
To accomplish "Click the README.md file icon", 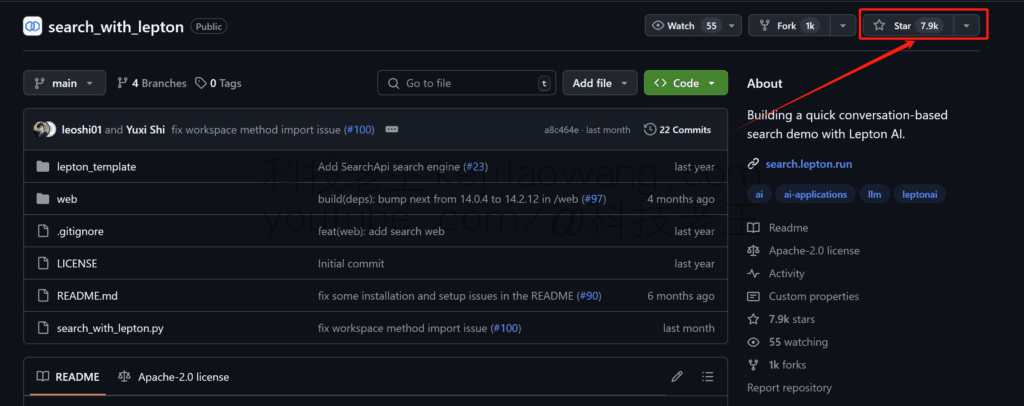I will click(43, 296).
